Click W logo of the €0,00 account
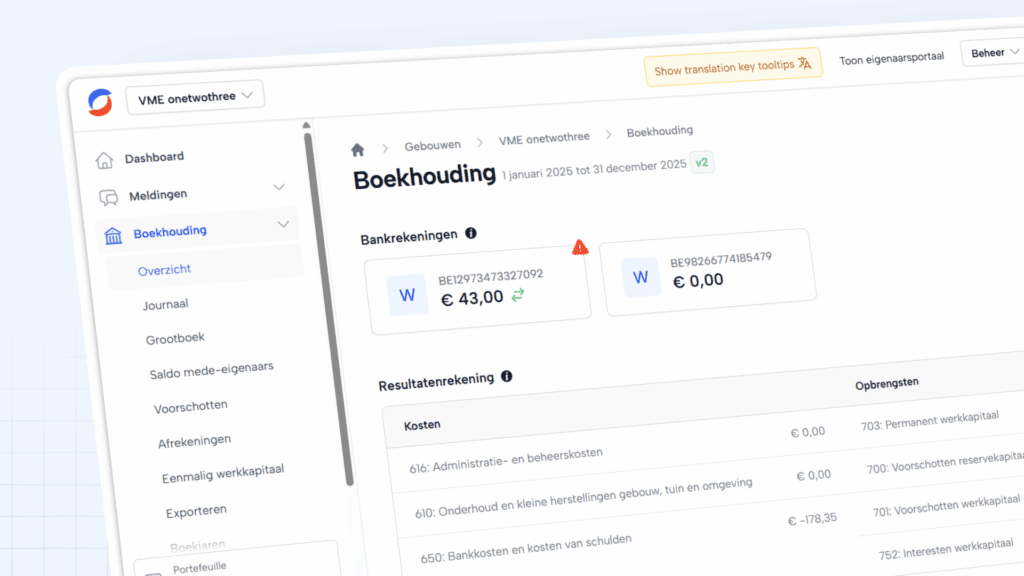This screenshot has height=576, width=1024. [x=640, y=278]
